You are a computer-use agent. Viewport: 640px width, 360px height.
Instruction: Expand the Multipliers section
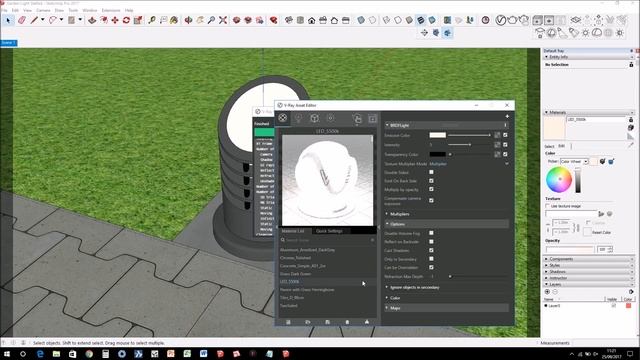point(387,214)
